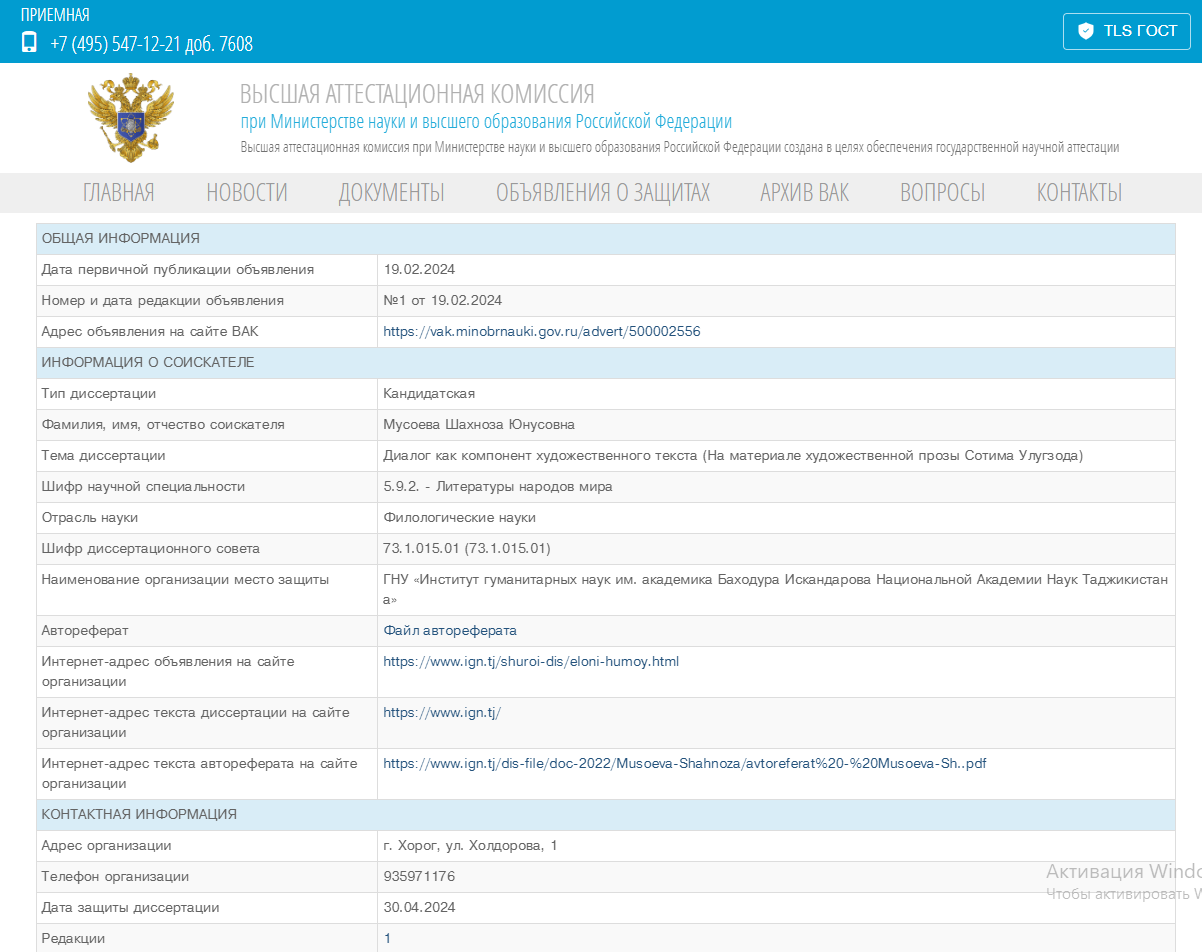This screenshot has height=952, width=1202.
Task: Click dissertation type value Кандидатская
Action: (429, 394)
